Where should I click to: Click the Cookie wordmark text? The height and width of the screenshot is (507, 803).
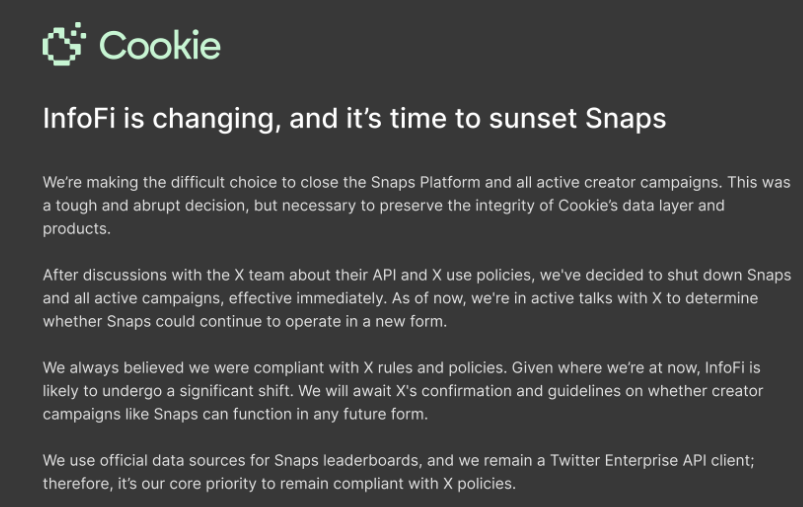point(160,46)
